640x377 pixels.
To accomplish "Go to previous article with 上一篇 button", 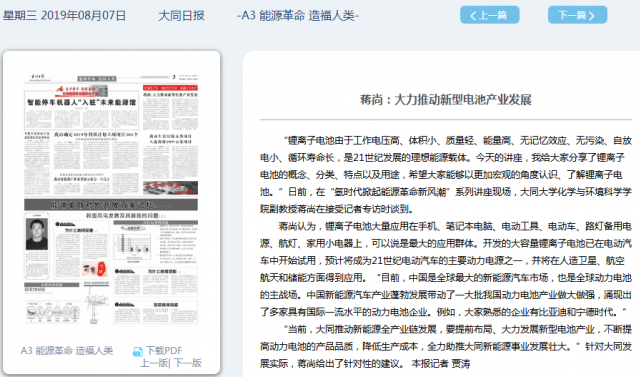I will (489, 15).
